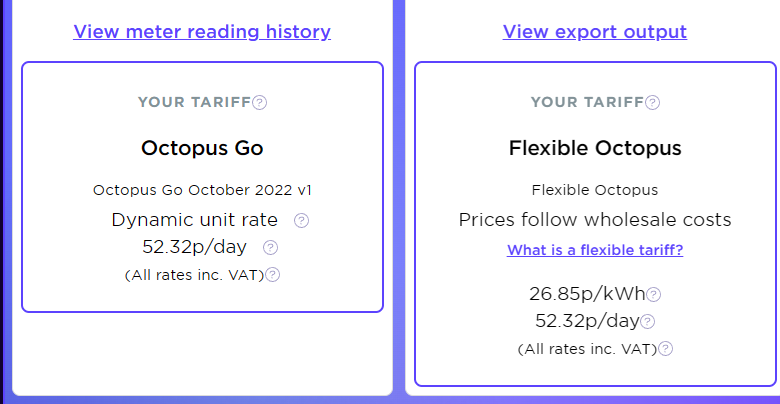Viewport: 780px width, 404px height.
Task: Open help icon beside Flexible Octopus 52.32p/day
Action: click(x=647, y=322)
